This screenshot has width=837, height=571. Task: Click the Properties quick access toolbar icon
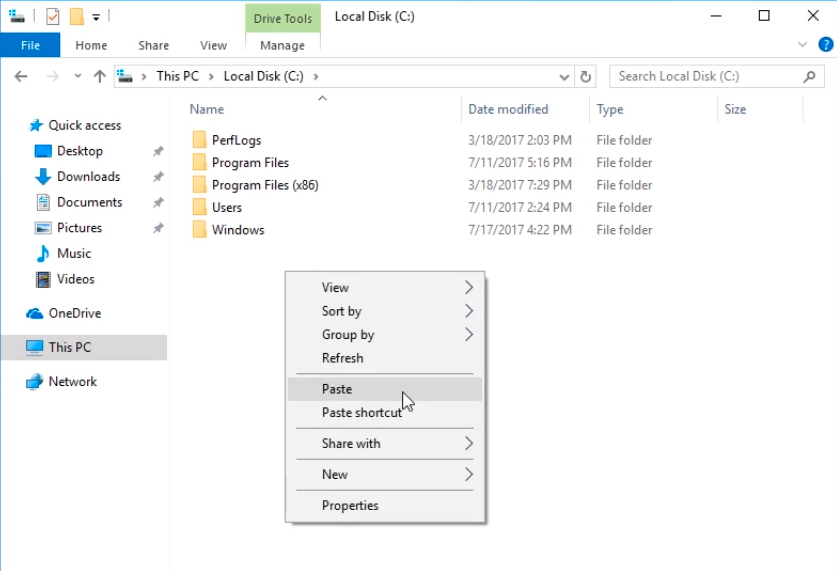coord(53,17)
